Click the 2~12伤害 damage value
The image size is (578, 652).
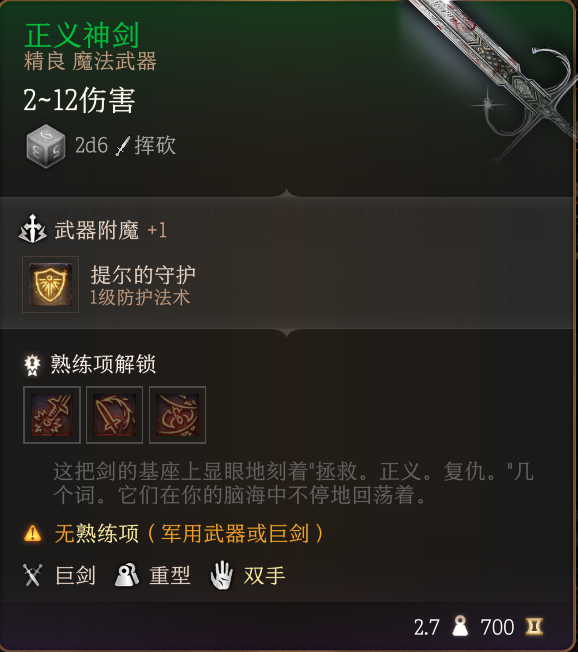[x=79, y=100]
